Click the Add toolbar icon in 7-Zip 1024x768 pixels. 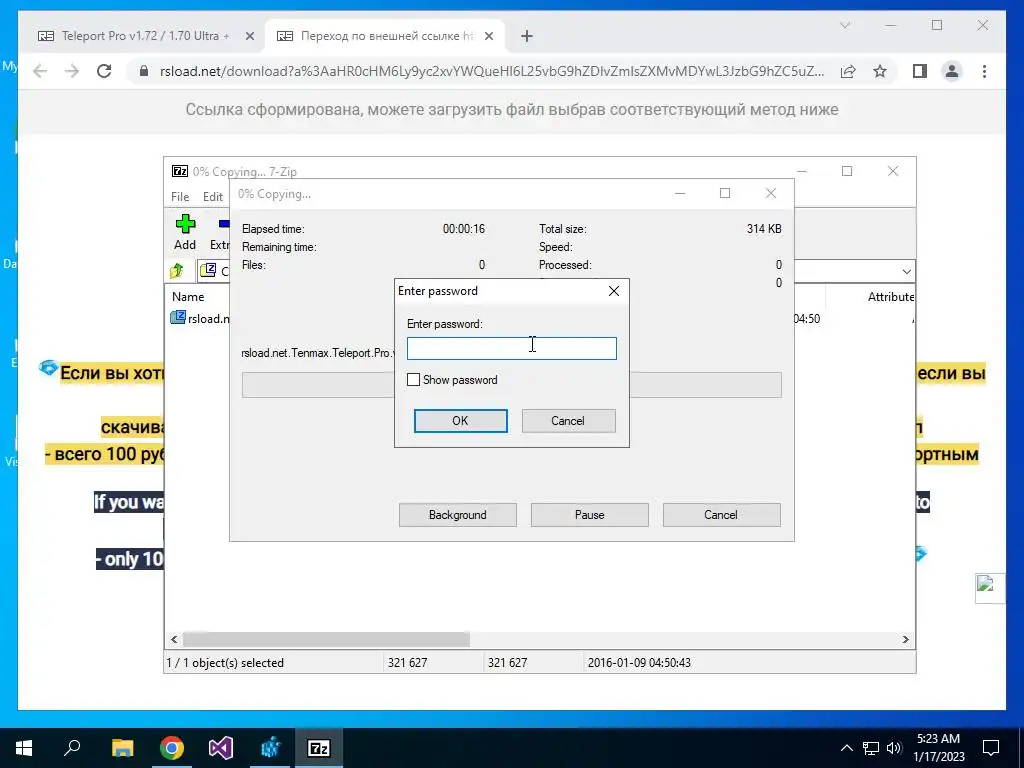coord(185,232)
